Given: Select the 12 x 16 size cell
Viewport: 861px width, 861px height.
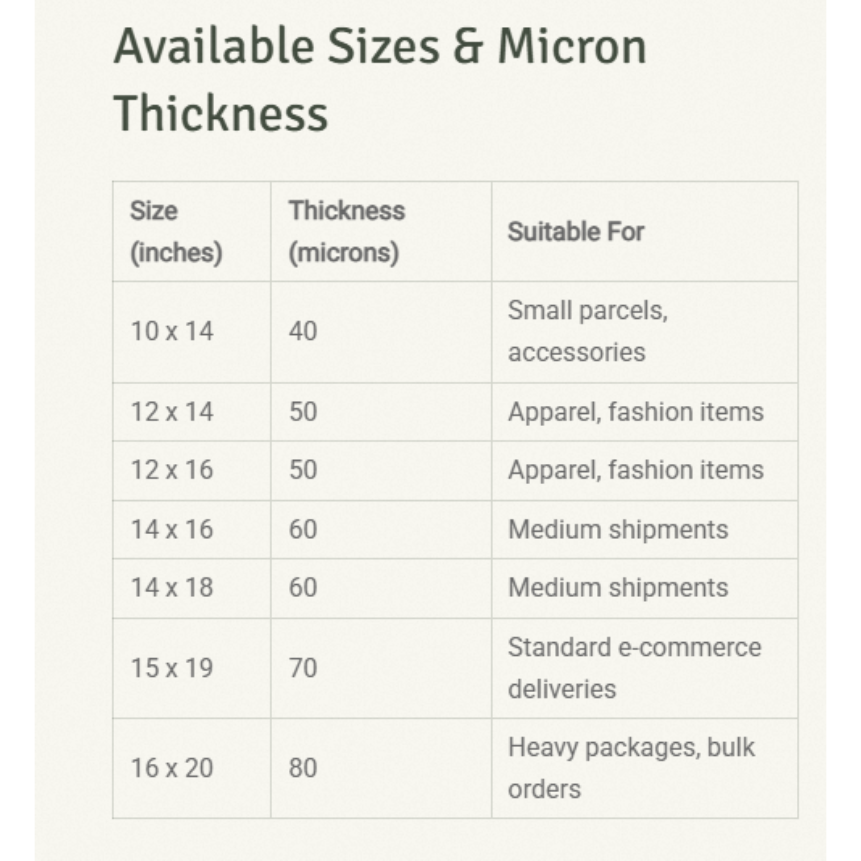Looking at the screenshot, I should coord(172,470).
